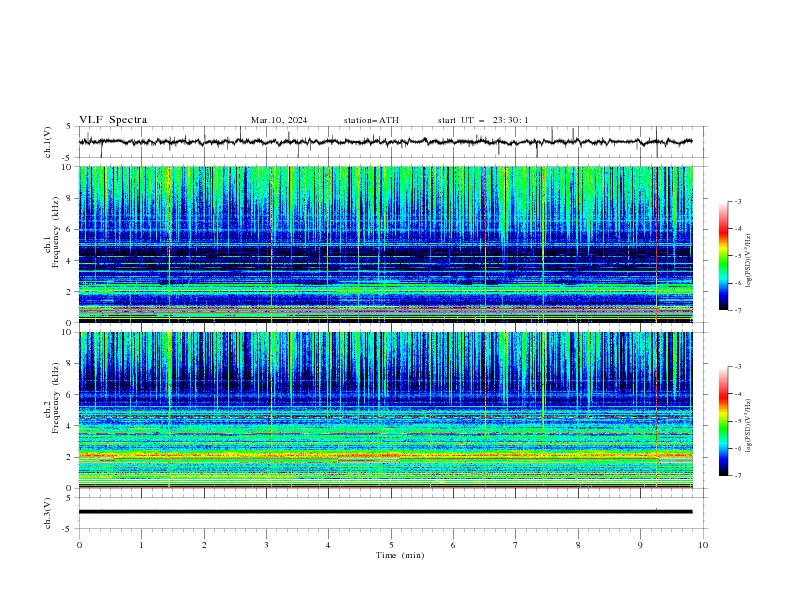Click the "station=ATH" label

[x=371, y=120]
